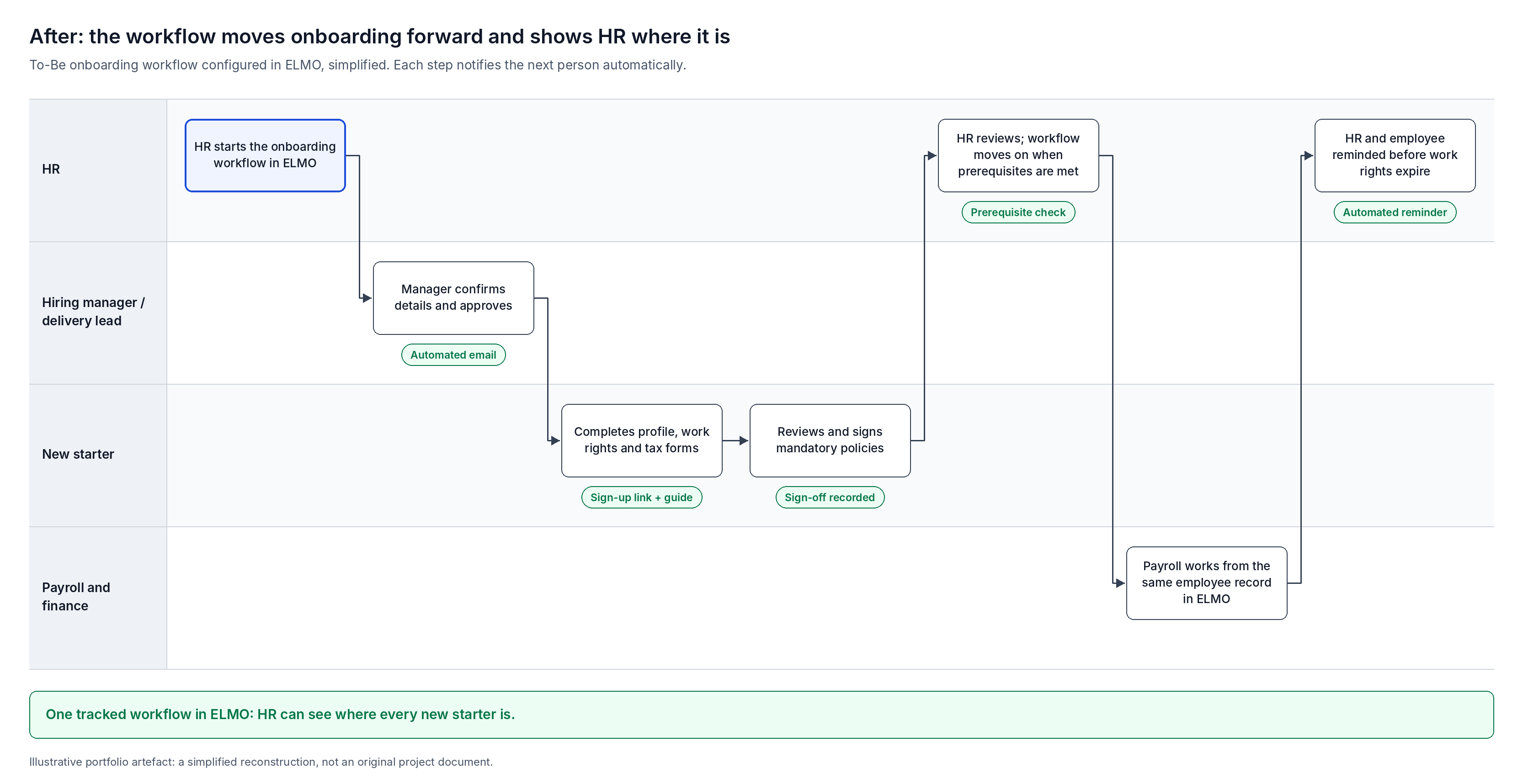
Task: Click the 'Automated reminder' tag
Action: (1395, 212)
